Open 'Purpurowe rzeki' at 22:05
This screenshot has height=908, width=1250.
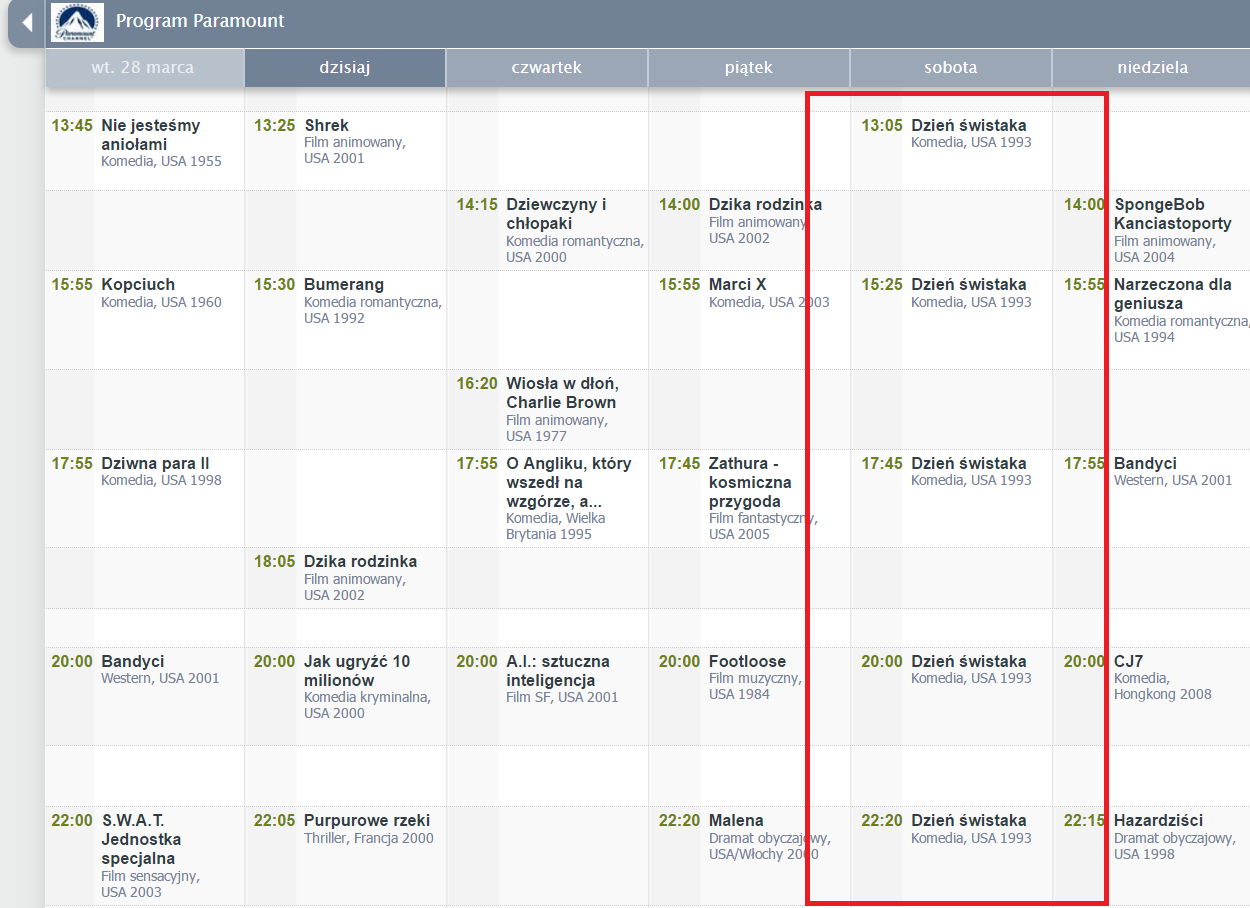pos(368,820)
